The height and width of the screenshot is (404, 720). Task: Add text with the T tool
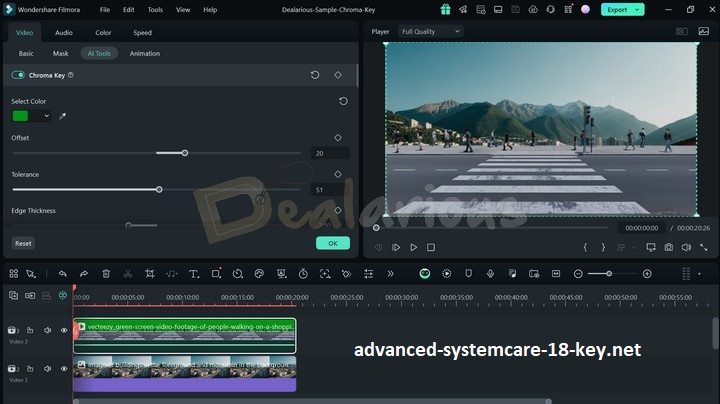click(193, 273)
